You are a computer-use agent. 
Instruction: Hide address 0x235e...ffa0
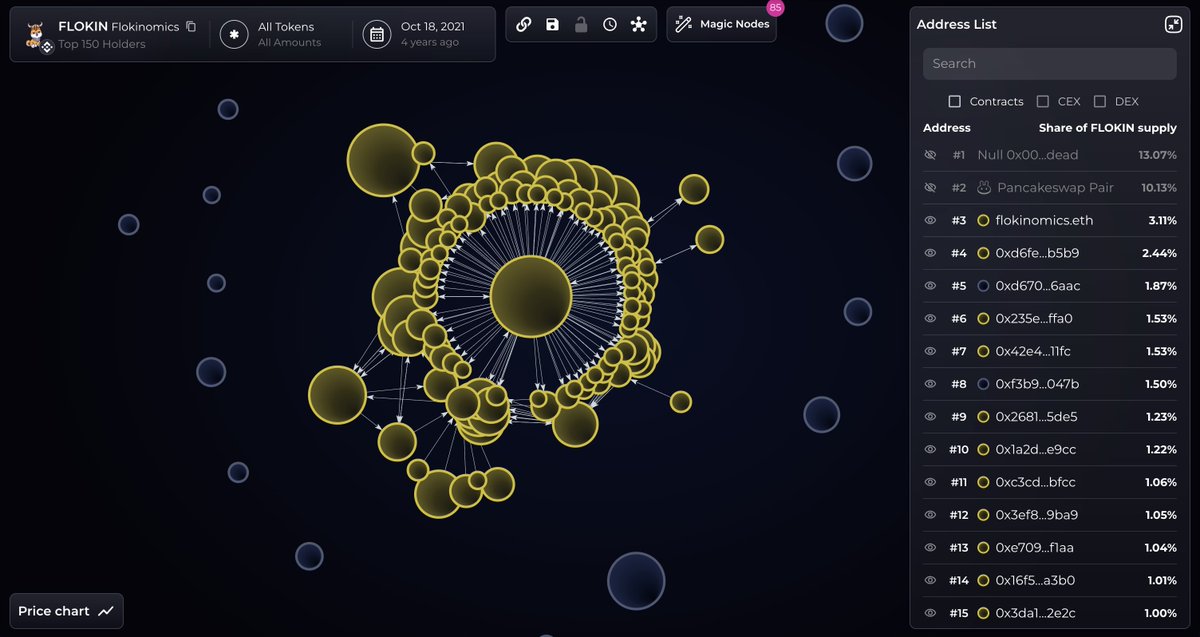click(930, 318)
